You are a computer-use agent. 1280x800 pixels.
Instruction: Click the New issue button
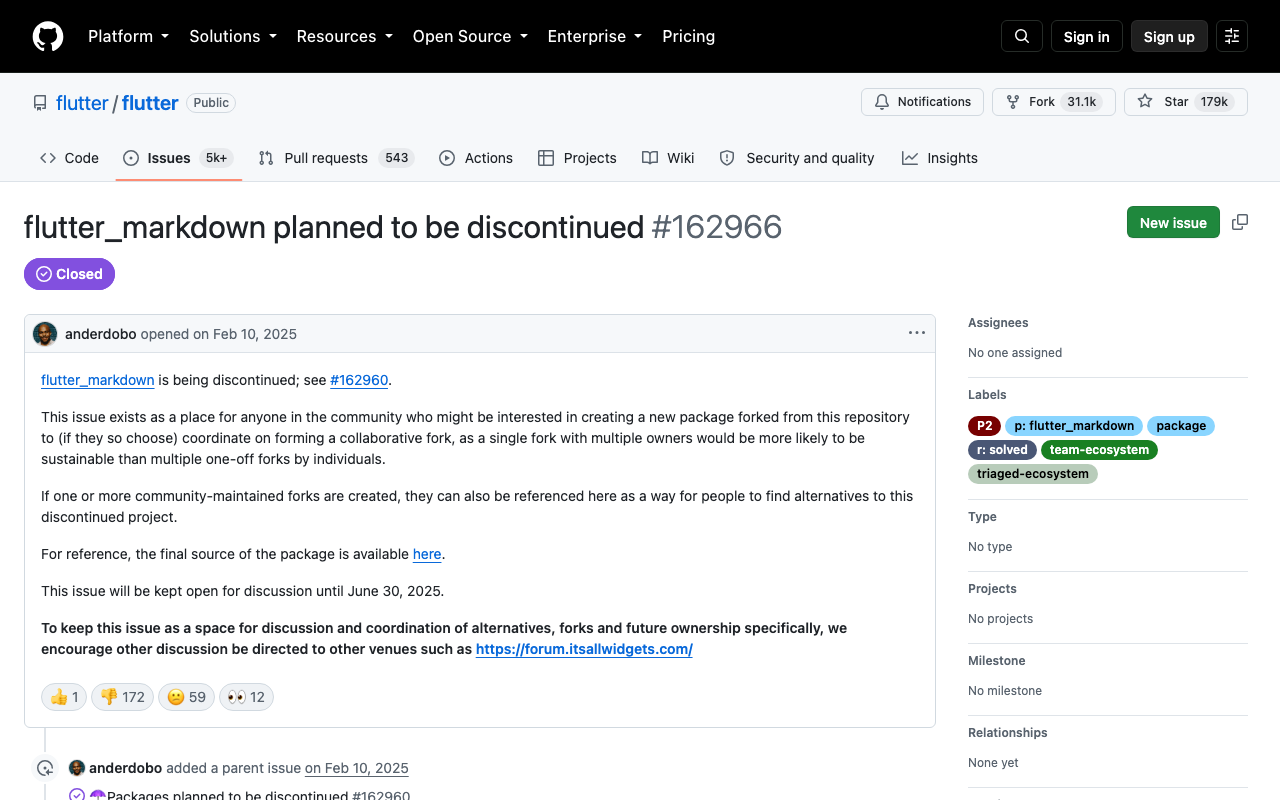point(1173,222)
